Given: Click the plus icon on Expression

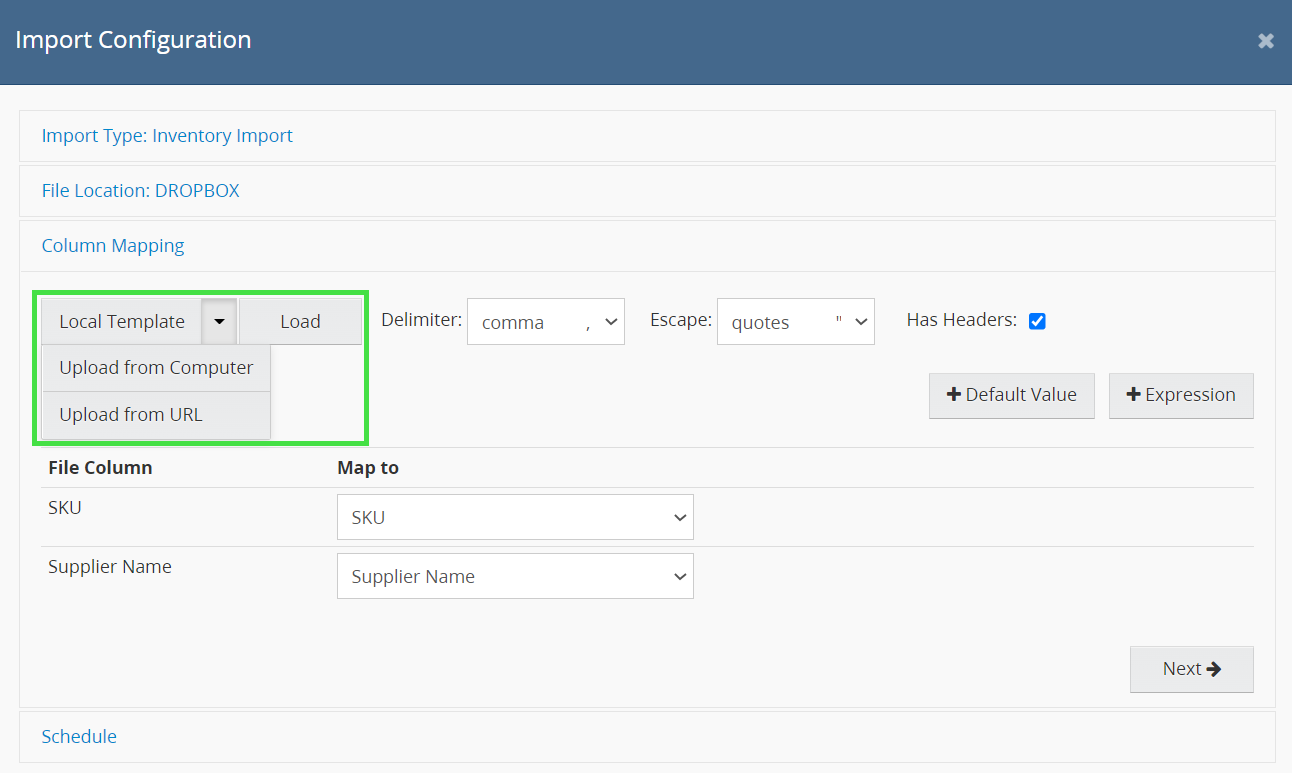Looking at the screenshot, I should click(1133, 395).
